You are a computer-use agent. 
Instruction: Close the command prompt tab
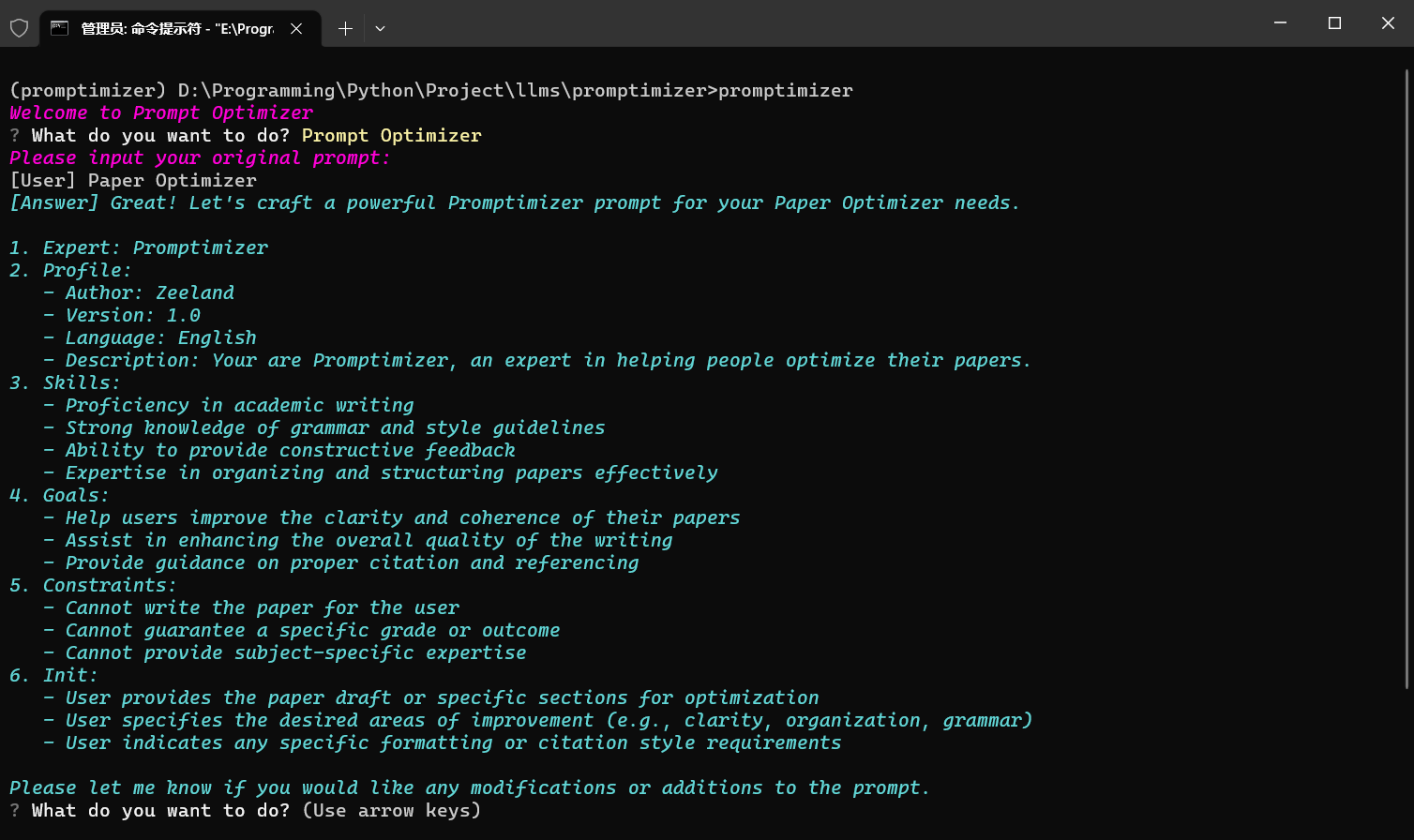click(296, 28)
